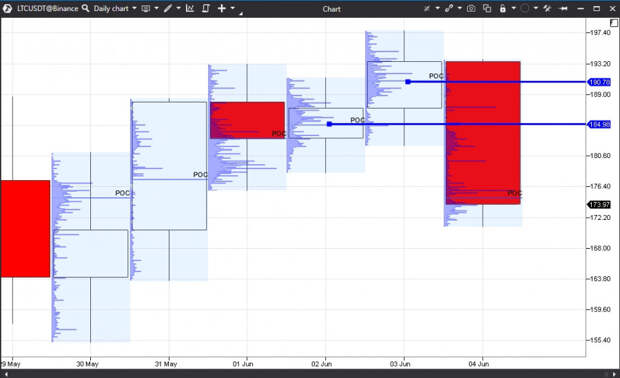Select the 190.78 blue price level marker

tap(599, 82)
